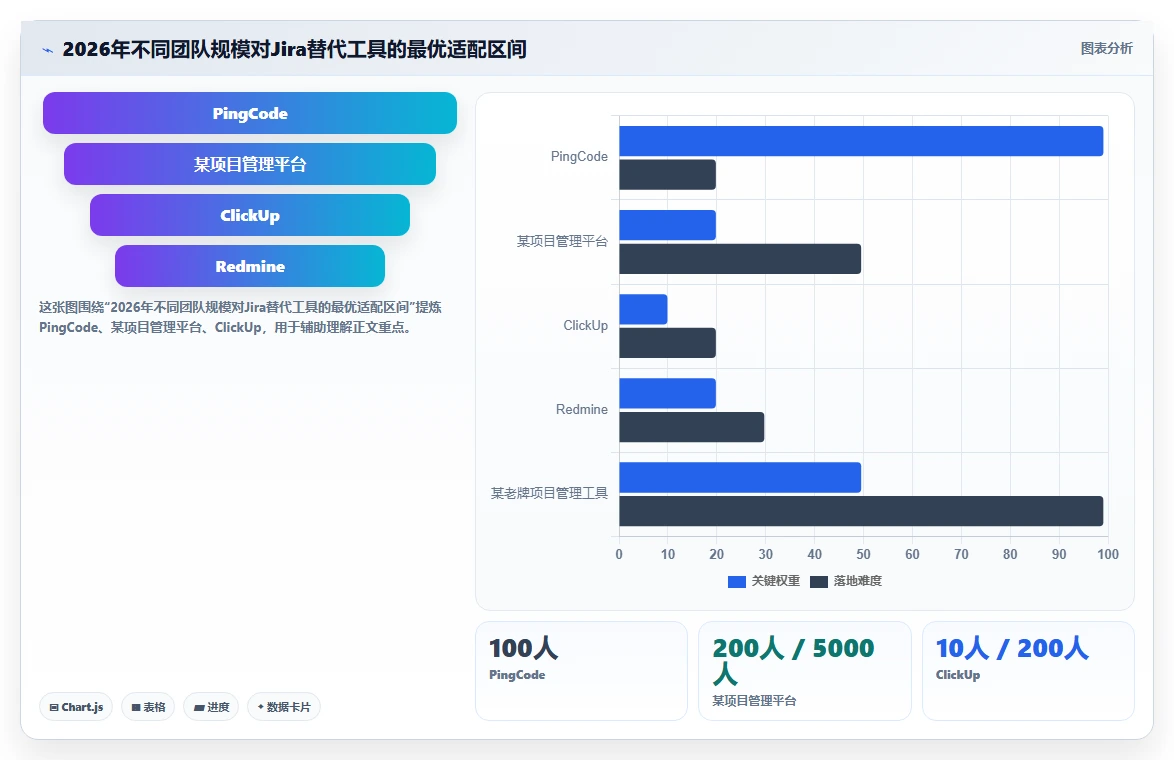Click 某老牌项目管理工具 blue 关键权重 bar
The image size is (1174, 760).
[740, 477]
